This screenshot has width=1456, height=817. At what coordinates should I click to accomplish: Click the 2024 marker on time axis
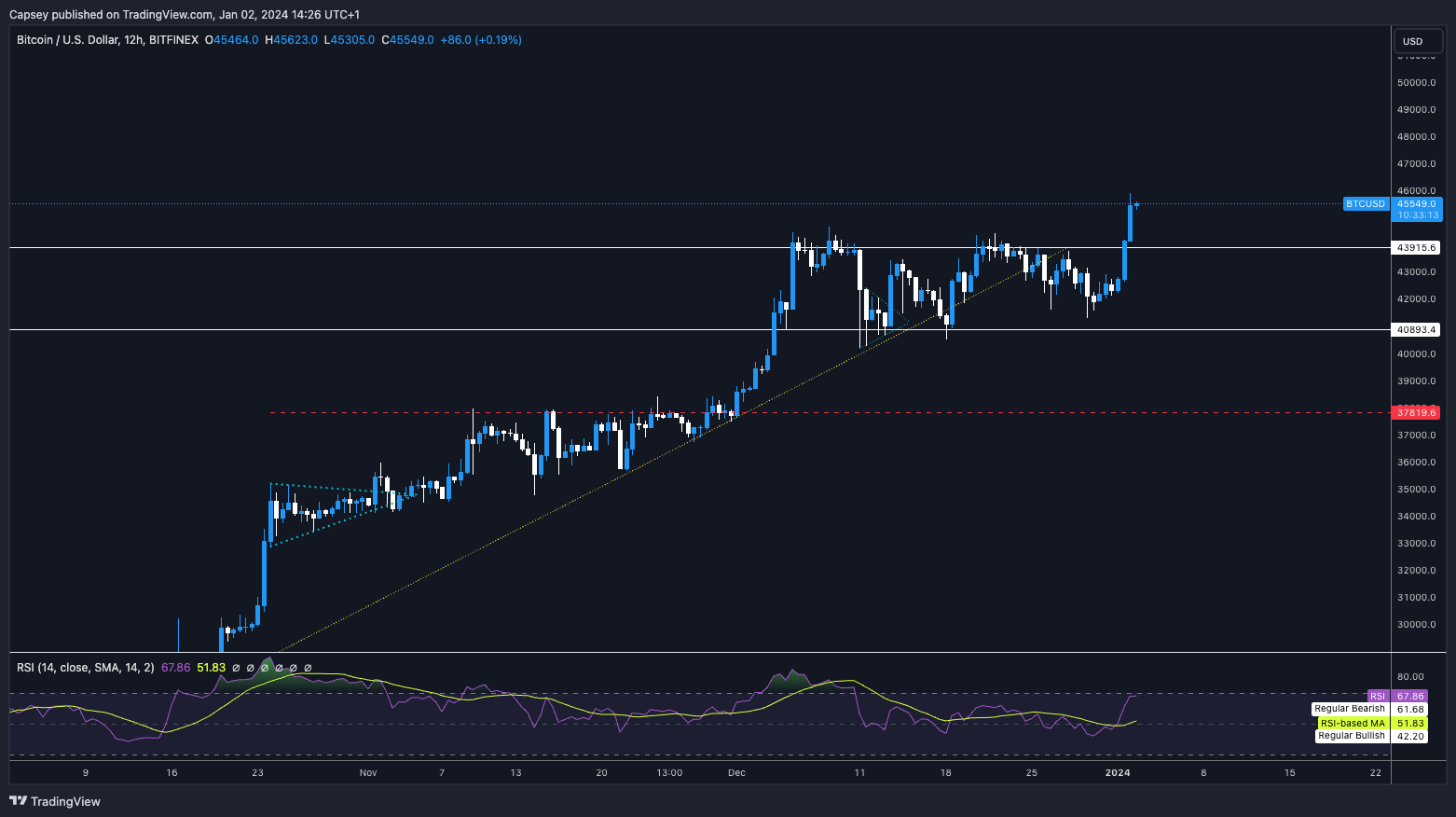click(1117, 772)
